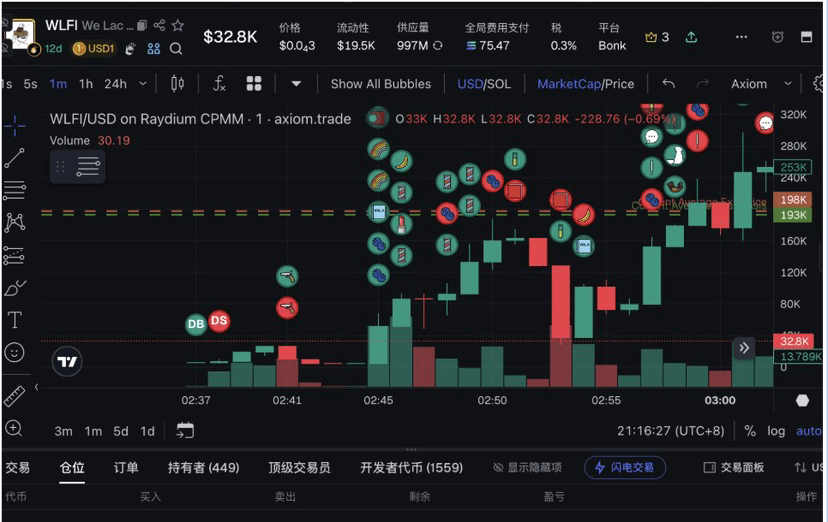Screen dimensions: 828x522
Task: Click the 闪电交易 instant trade button
Action: [x=625, y=467]
